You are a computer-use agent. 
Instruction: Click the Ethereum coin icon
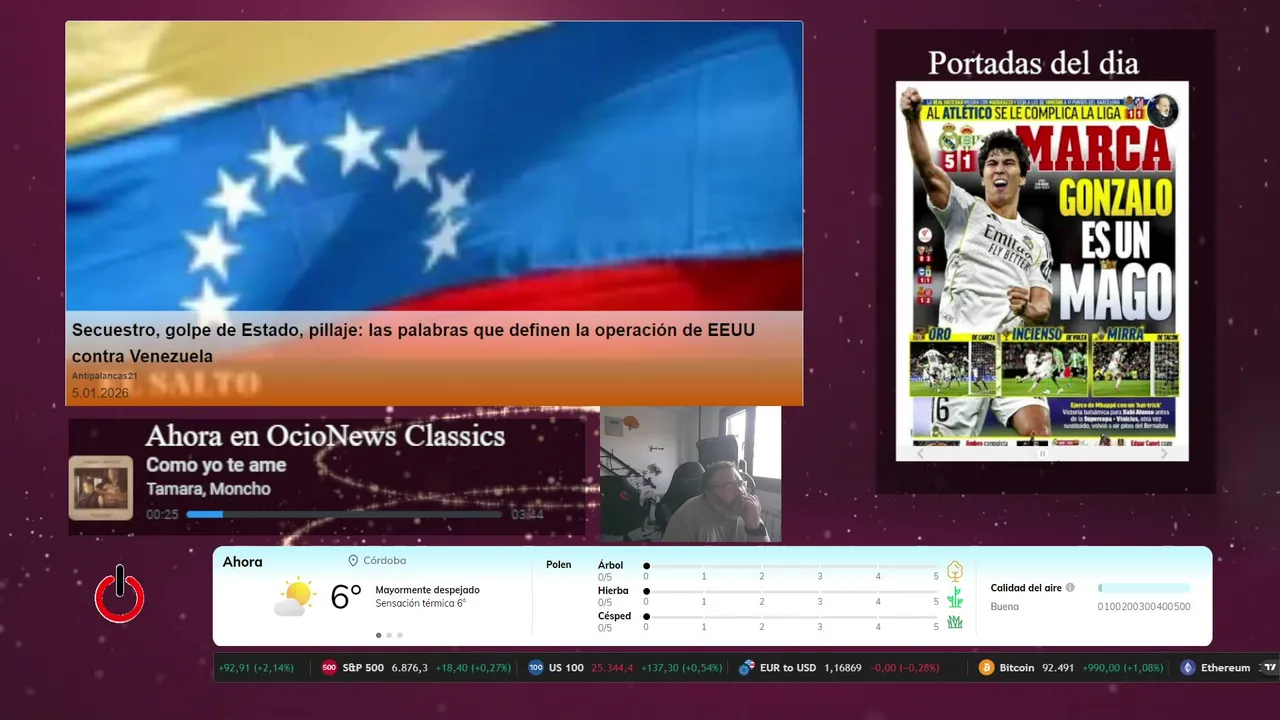pos(1188,667)
